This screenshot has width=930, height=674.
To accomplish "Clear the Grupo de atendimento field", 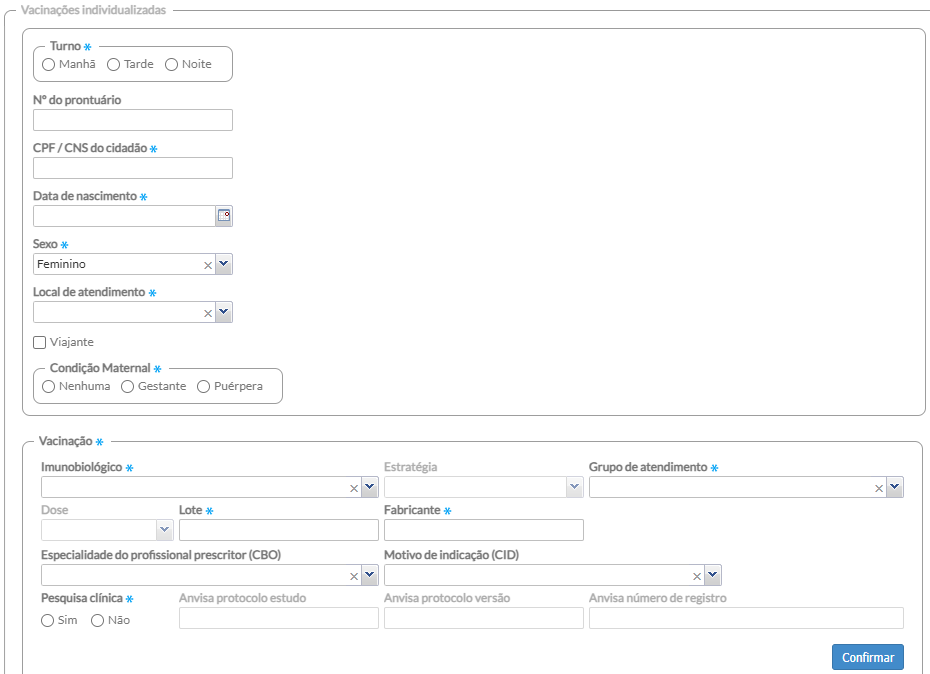I will point(879,488).
